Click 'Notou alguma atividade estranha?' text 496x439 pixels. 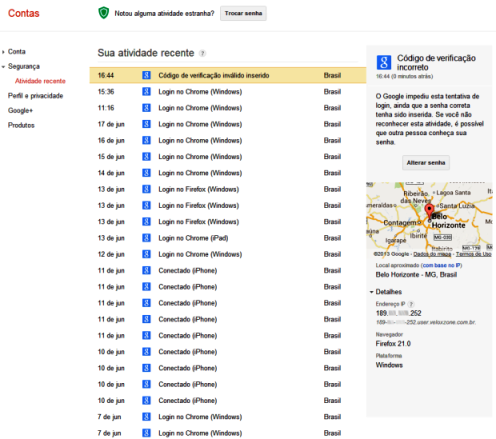click(x=164, y=13)
